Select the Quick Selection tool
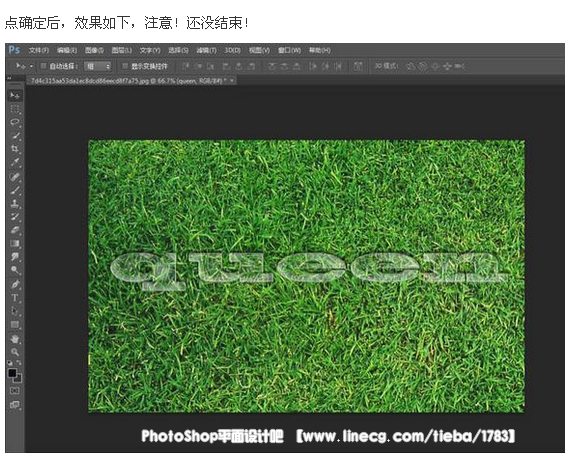The image size is (565, 453). pos(15,136)
